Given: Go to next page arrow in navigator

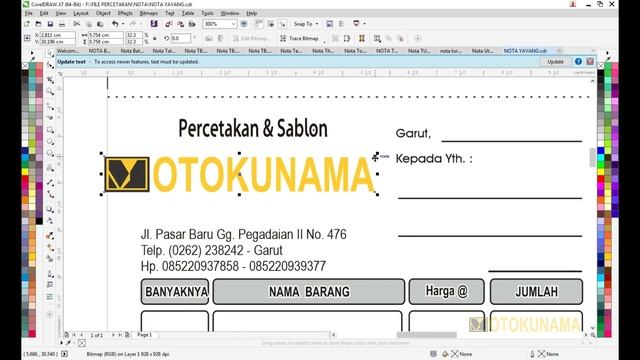Looking at the screenshot, I should (x=113, y=335).
